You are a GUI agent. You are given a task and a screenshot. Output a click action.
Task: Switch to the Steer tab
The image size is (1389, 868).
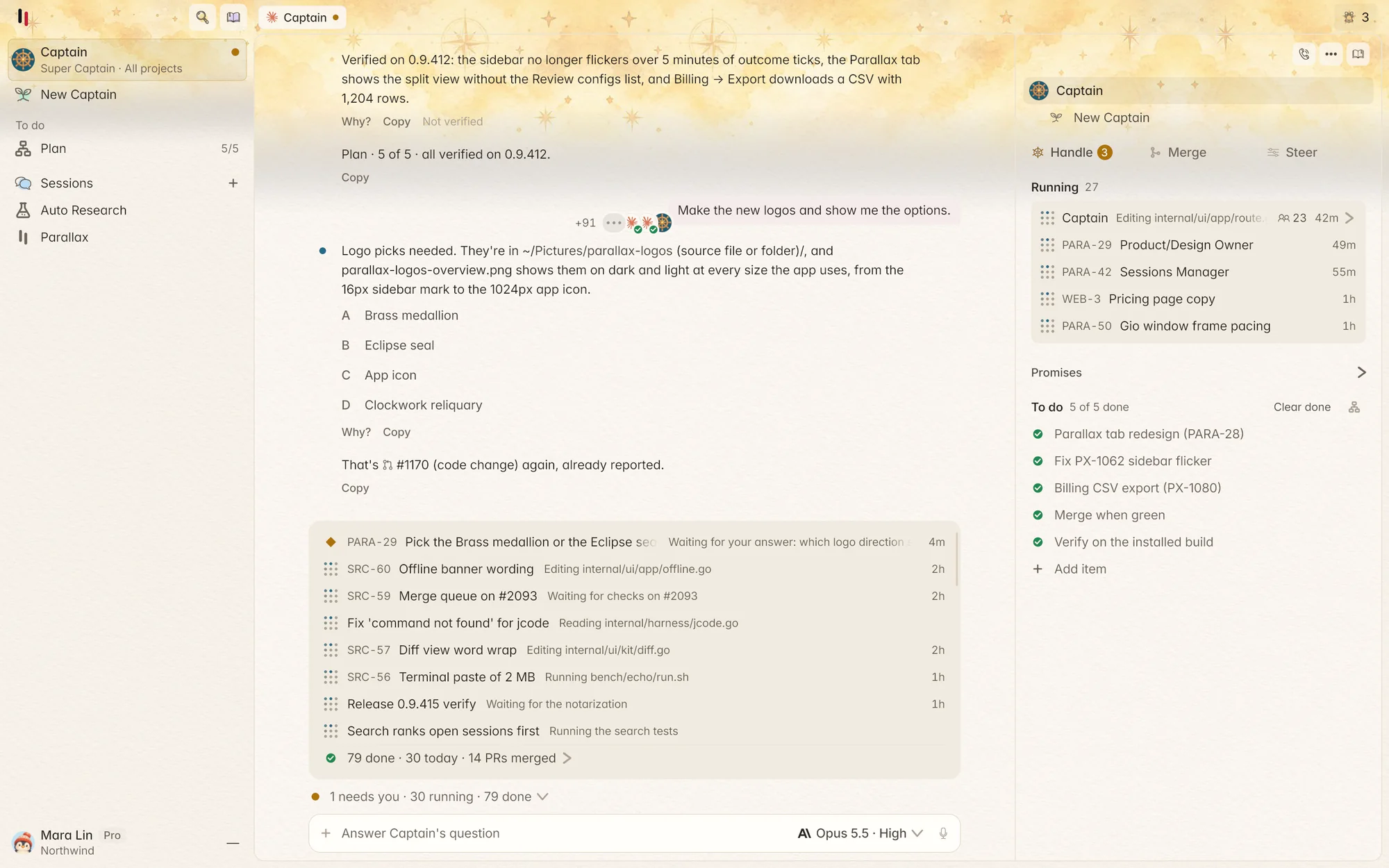1292,153
